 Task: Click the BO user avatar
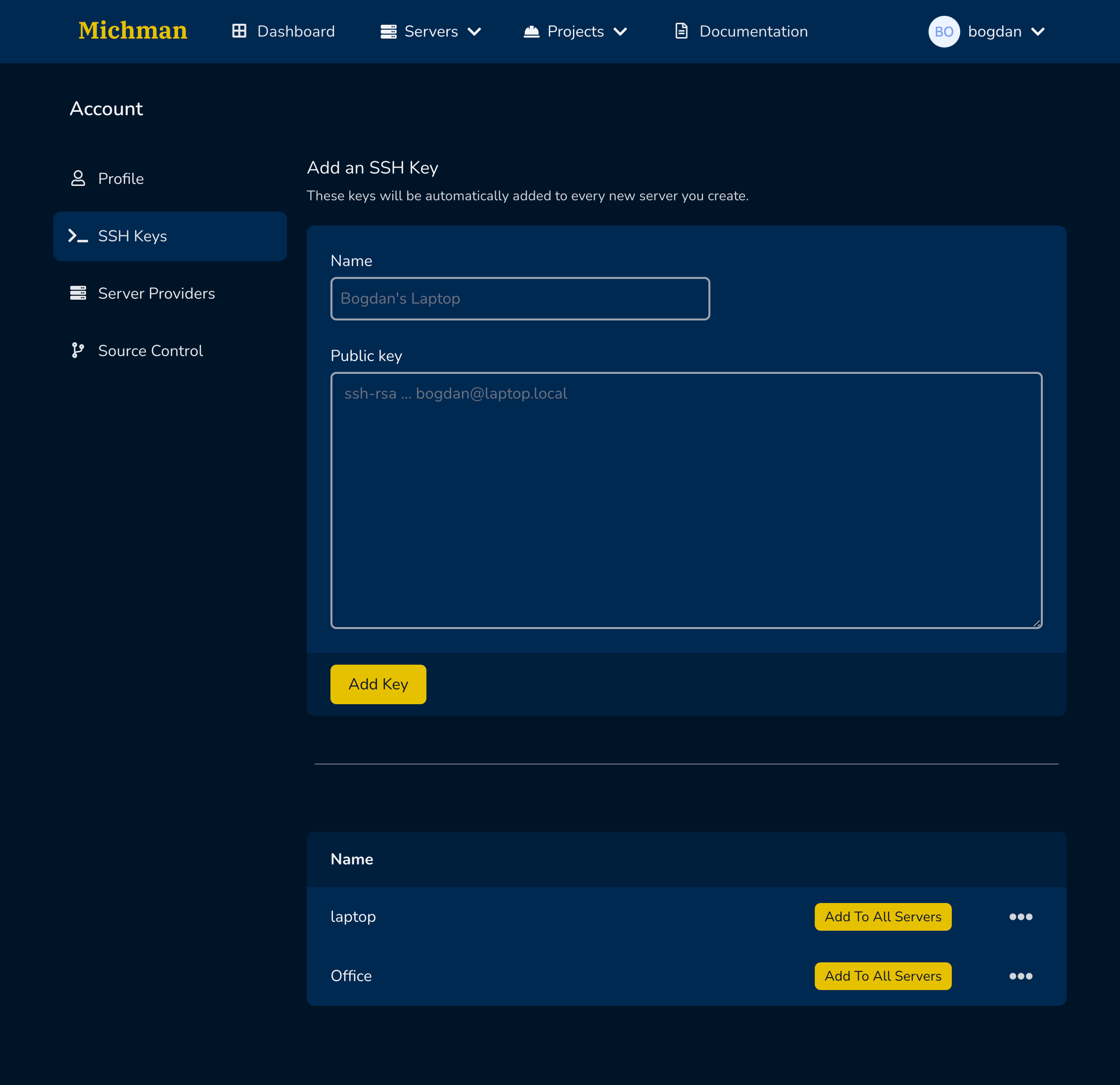pos(943,32)
